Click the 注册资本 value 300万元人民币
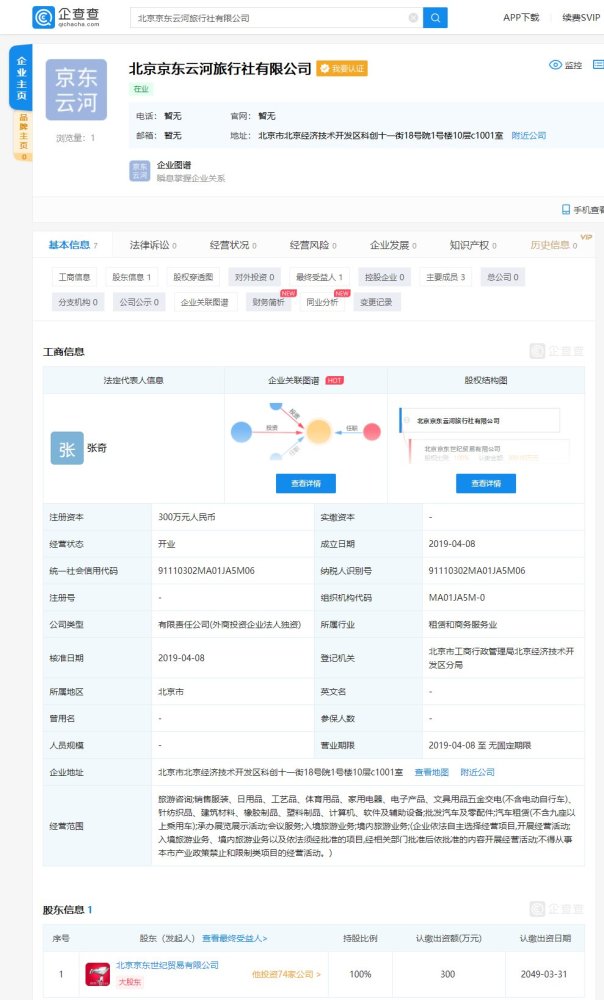This screenshot has width=604, height=1000. (x=187, y=517)
